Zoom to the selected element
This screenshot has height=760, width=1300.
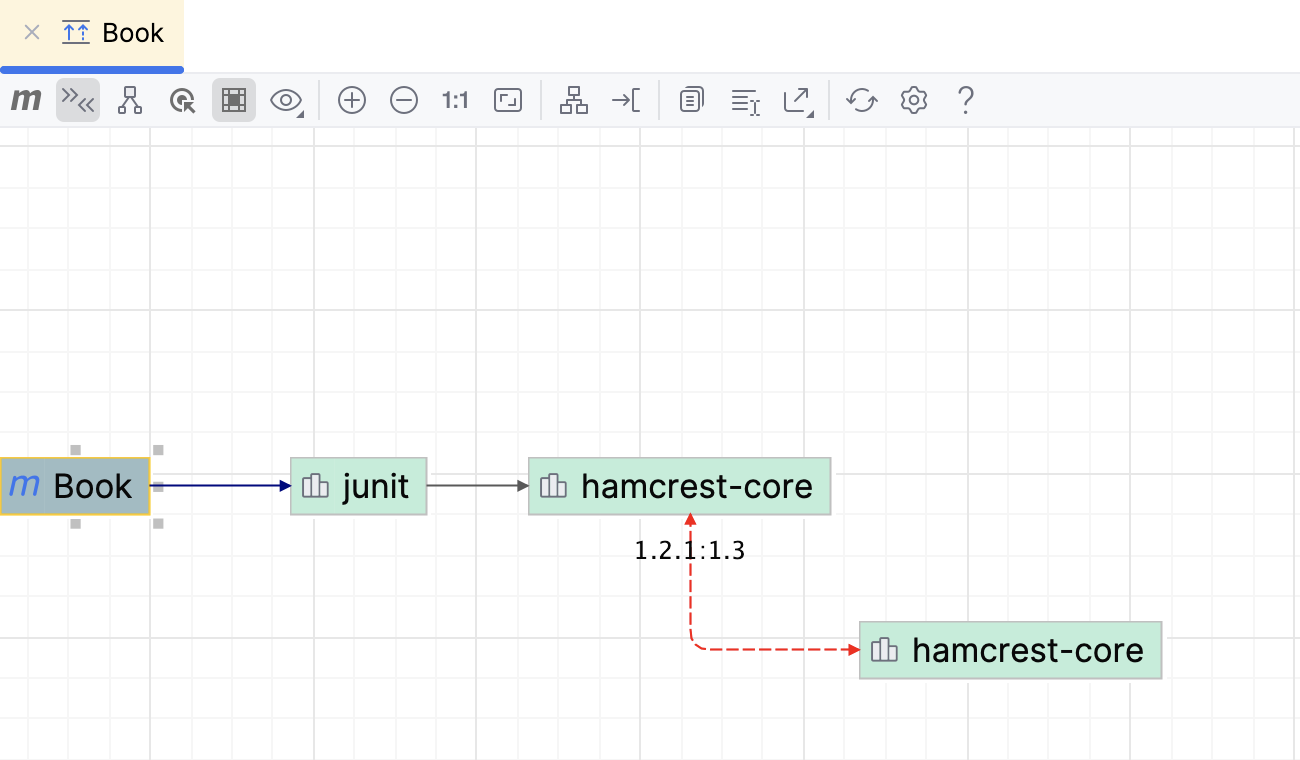pyautogui.click(x=182, y=100)
